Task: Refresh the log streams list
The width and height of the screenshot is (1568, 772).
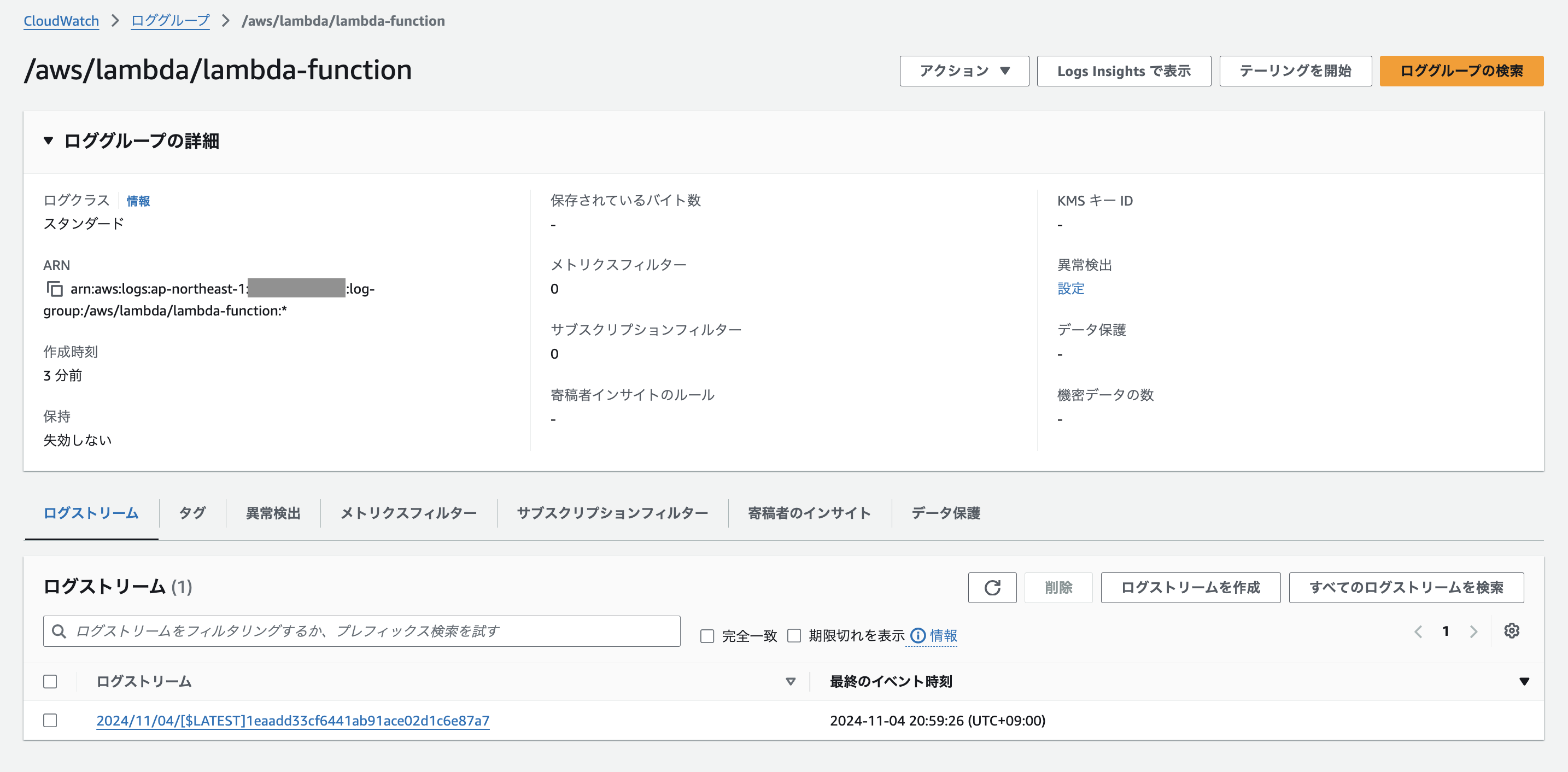Action: click(x=992, y=588)
